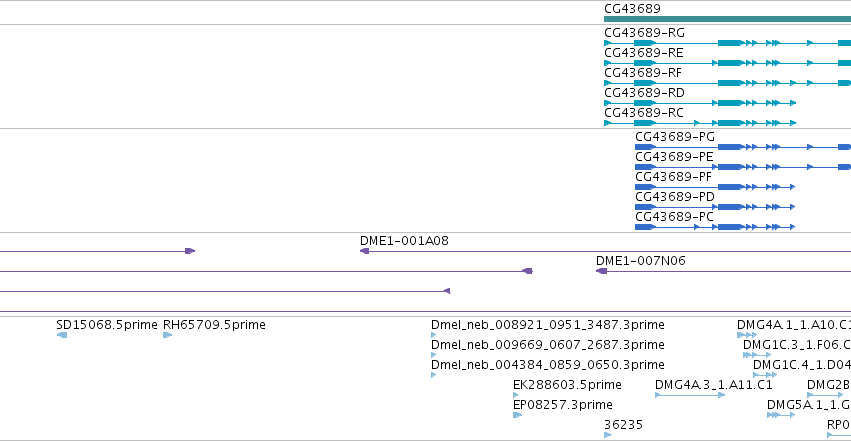Image resolution: width=851 pixels, height=441 pixels.
Task: Select DMG4A.3_1.A11.C1 cDNA label
Action: [714, 386]
